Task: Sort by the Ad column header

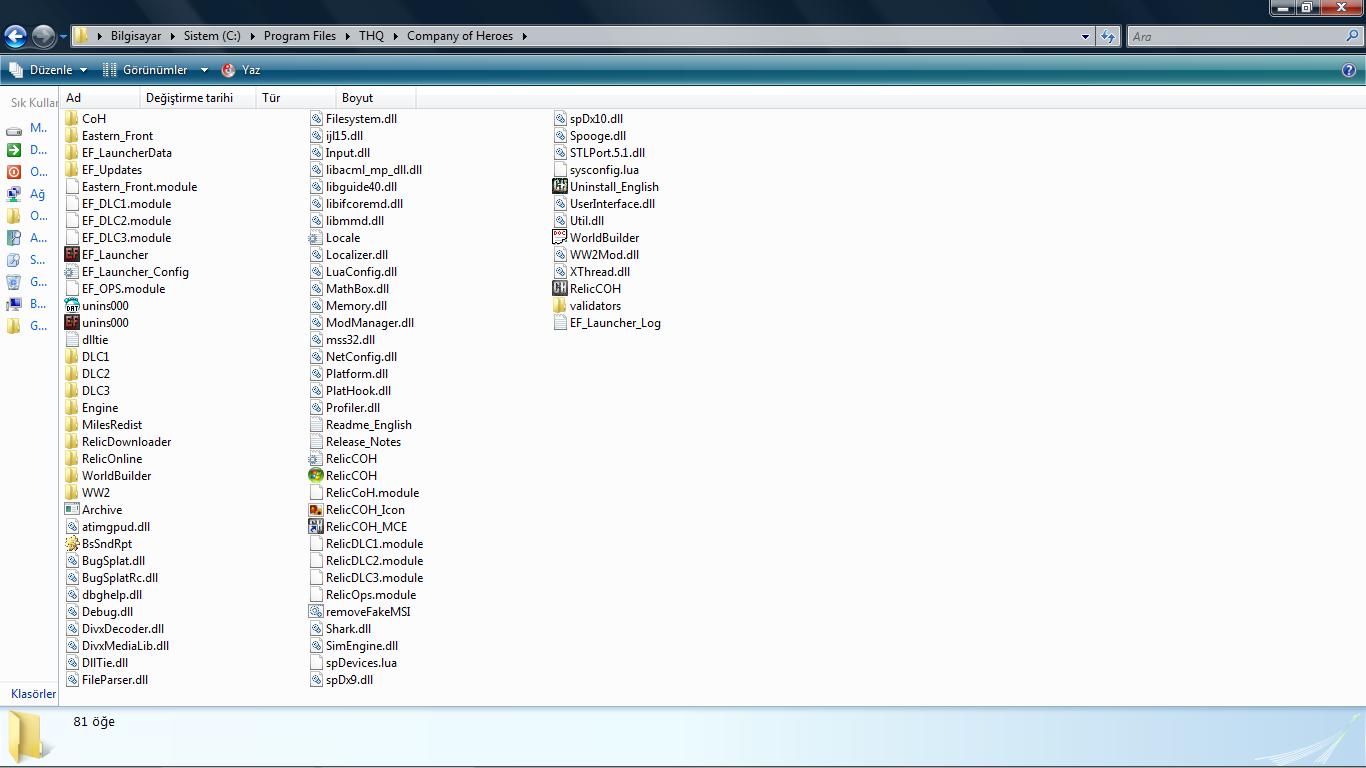Action: [100, 98]
